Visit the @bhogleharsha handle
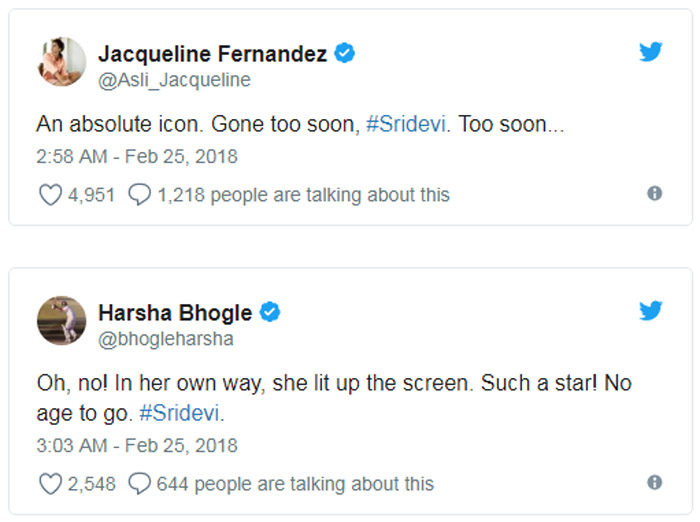This screenshot has width=700, height=522. [165, 339]
